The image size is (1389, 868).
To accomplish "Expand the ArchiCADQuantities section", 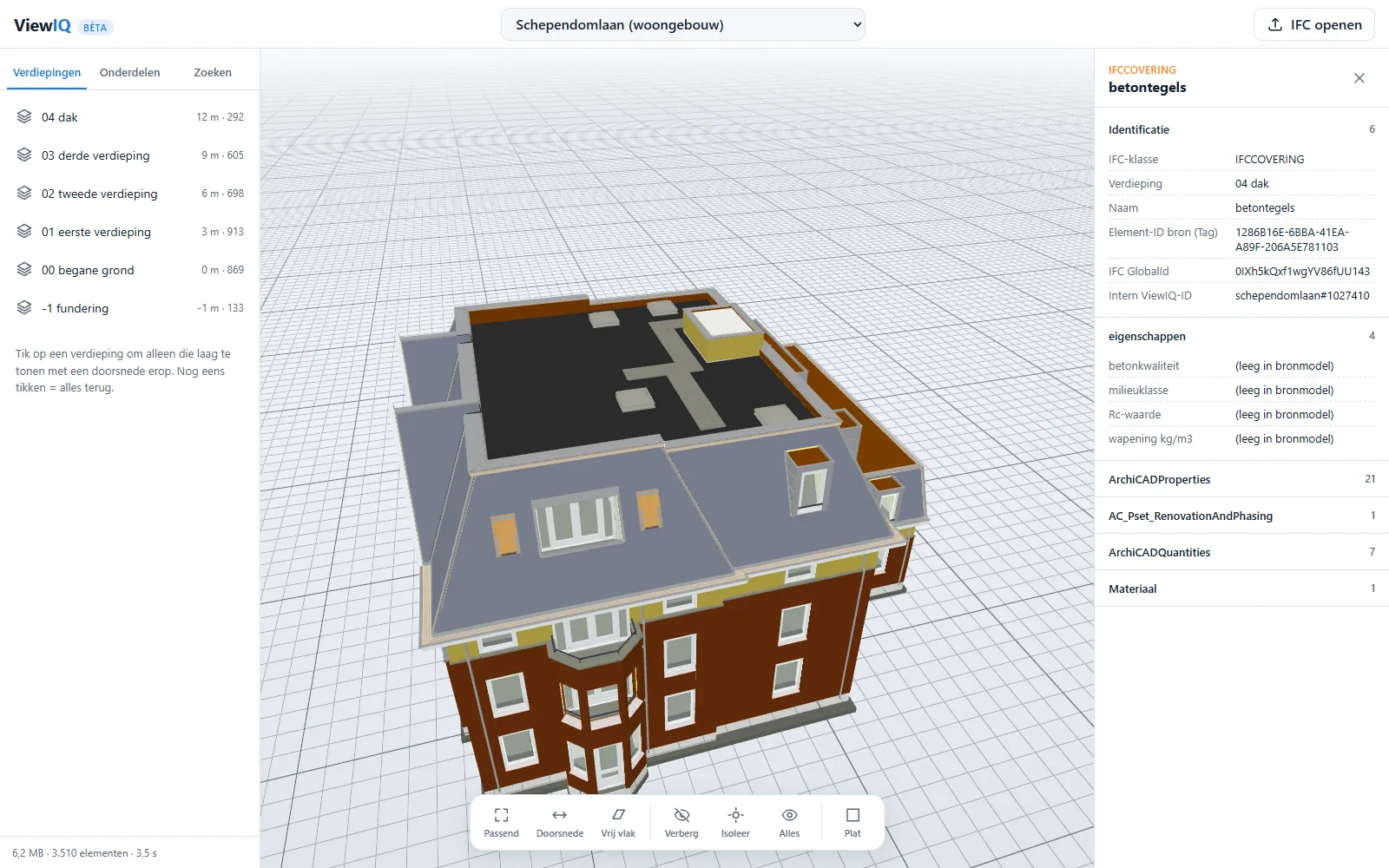I will point(1241,552).
